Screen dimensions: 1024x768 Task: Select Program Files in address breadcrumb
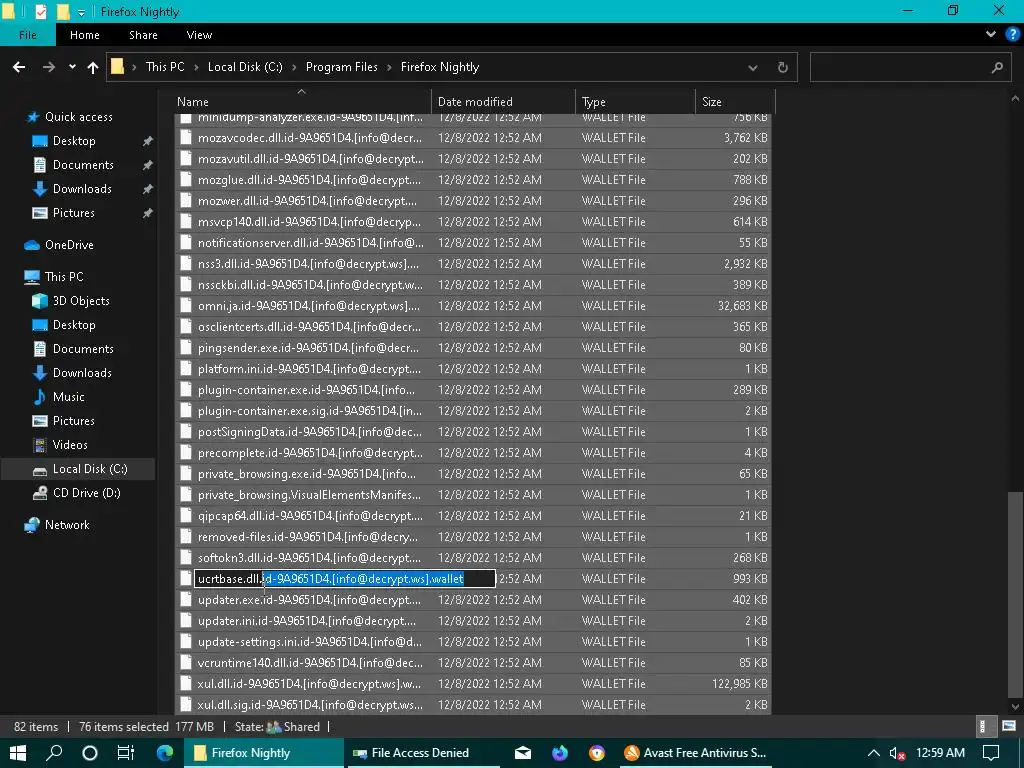tap(342, 67)
